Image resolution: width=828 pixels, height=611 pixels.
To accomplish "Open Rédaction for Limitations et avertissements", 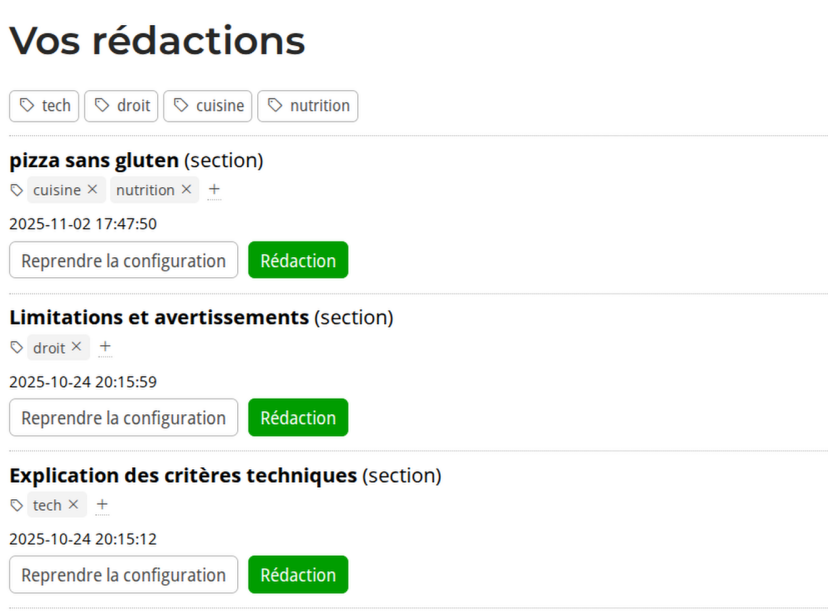I will [298, 418].
